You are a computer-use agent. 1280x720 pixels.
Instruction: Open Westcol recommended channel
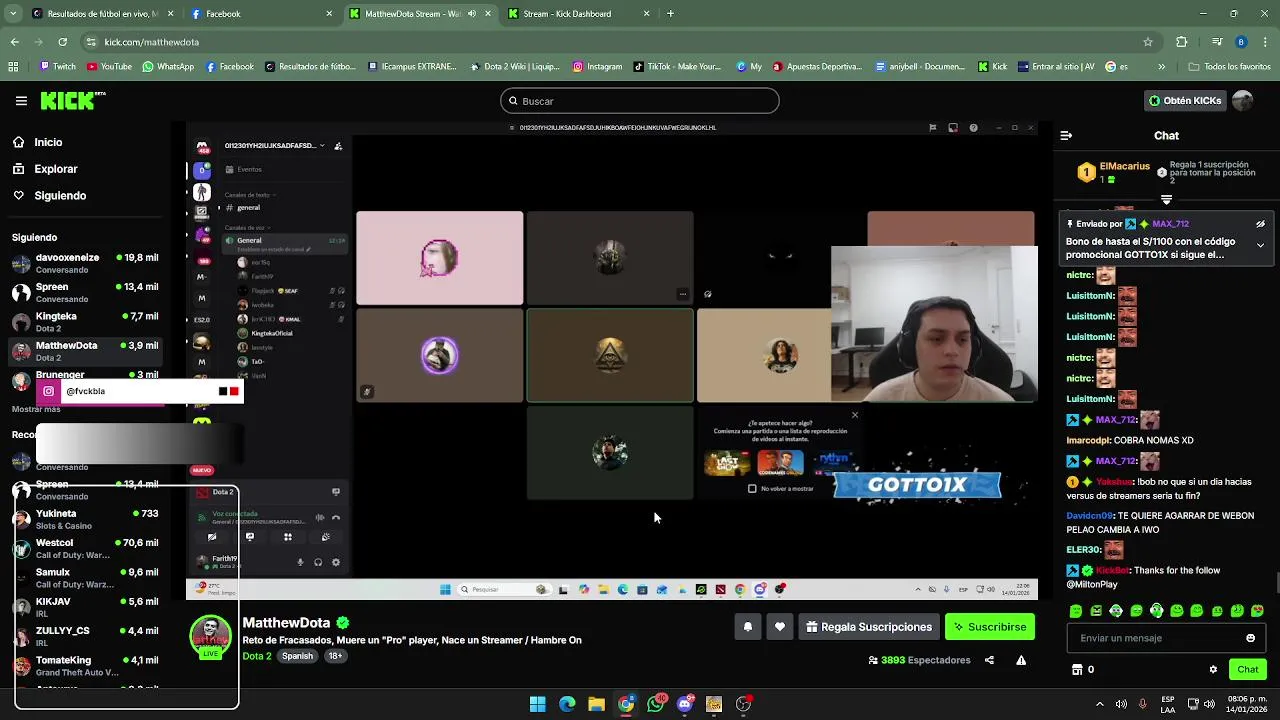85,549
